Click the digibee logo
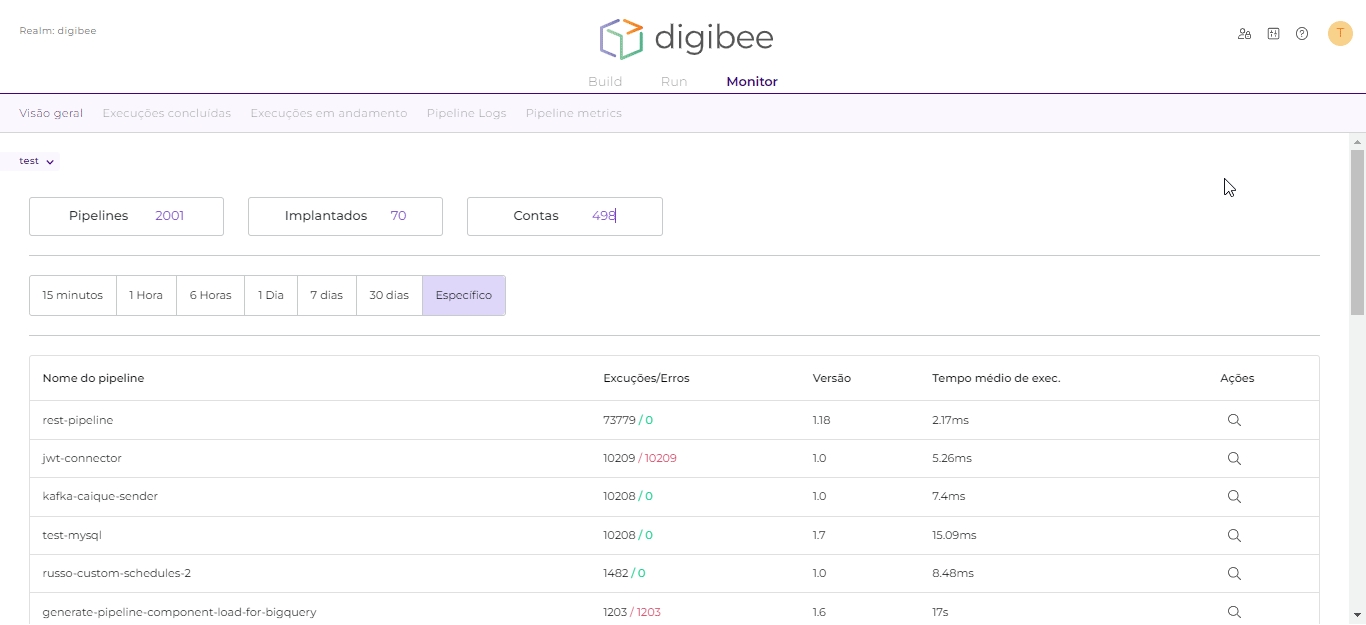 (x=686, y=39)
